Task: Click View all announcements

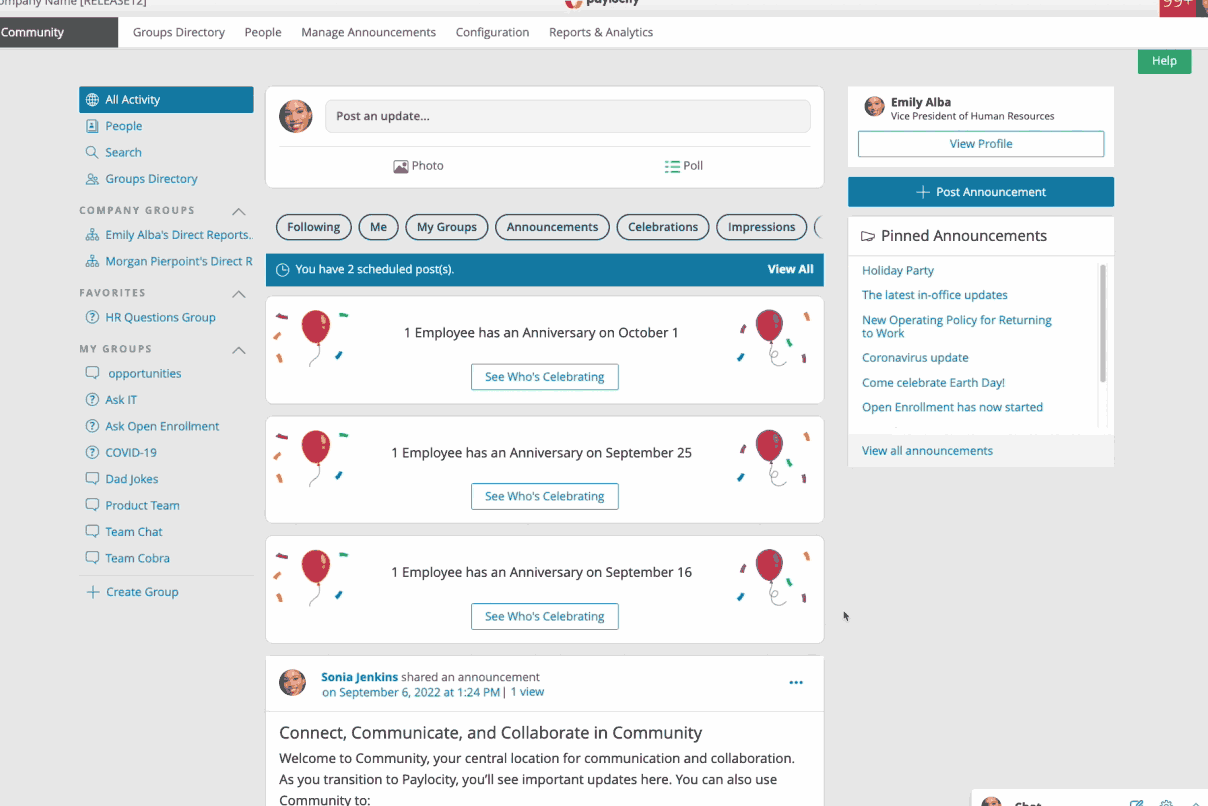Action: coord(927,451)
